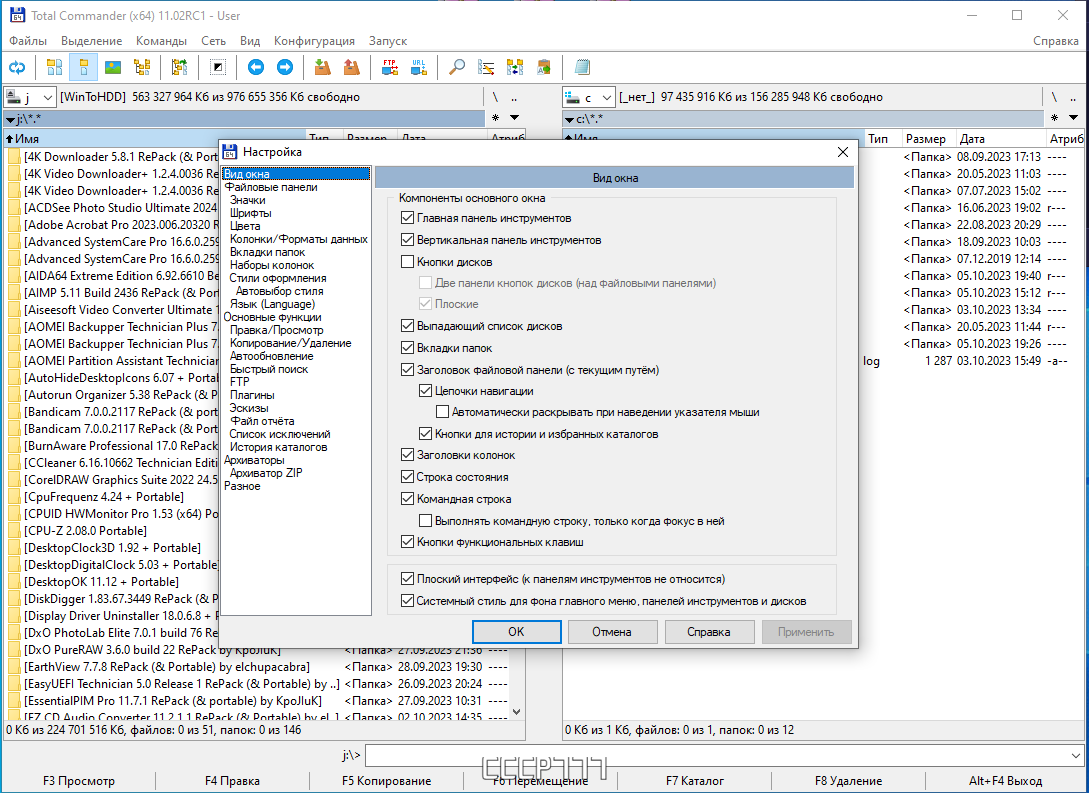The width and height of the screenshot is (1089, 793).
Task: Click F3 Просмотр function button
Action: tap(78, 781)
